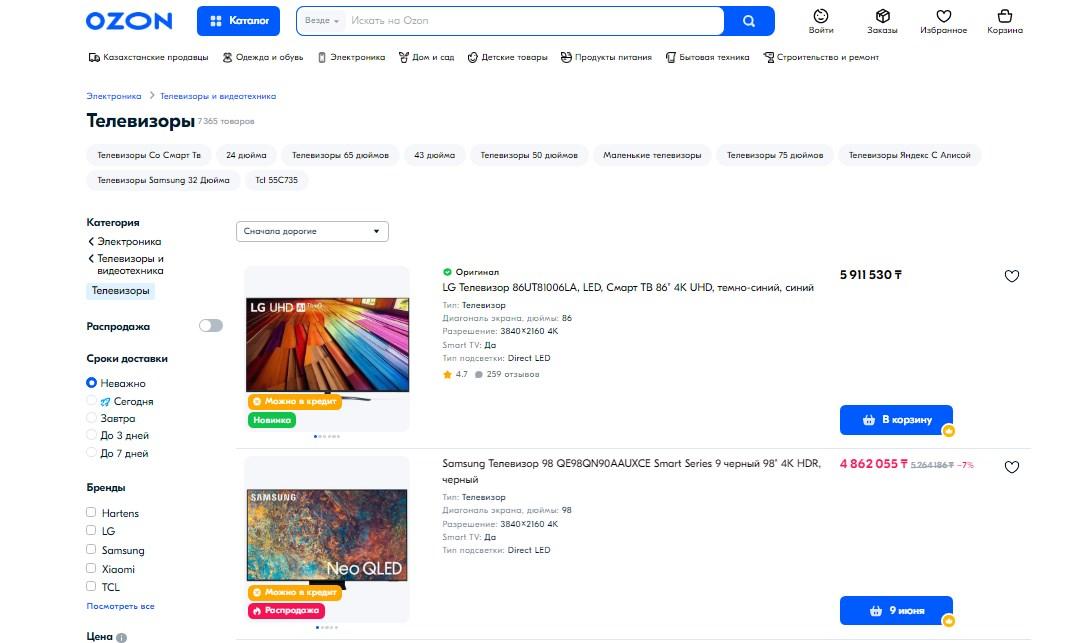Image resolution: width=1091 pixels, height=643 pixels.
Task: Open the Везде search scope dropdown
Action: [321, 21]
